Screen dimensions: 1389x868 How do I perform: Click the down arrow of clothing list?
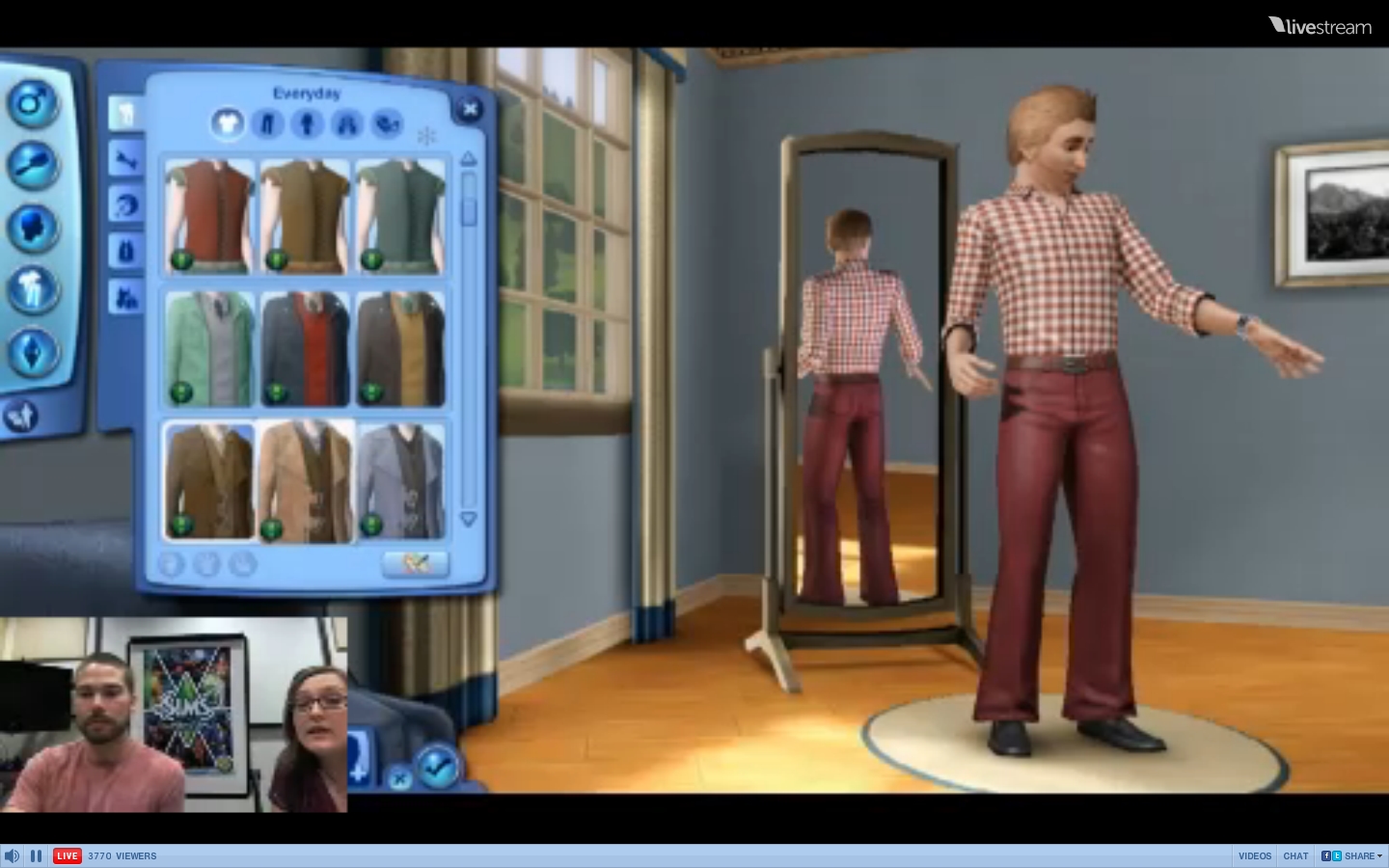(469, 519)
